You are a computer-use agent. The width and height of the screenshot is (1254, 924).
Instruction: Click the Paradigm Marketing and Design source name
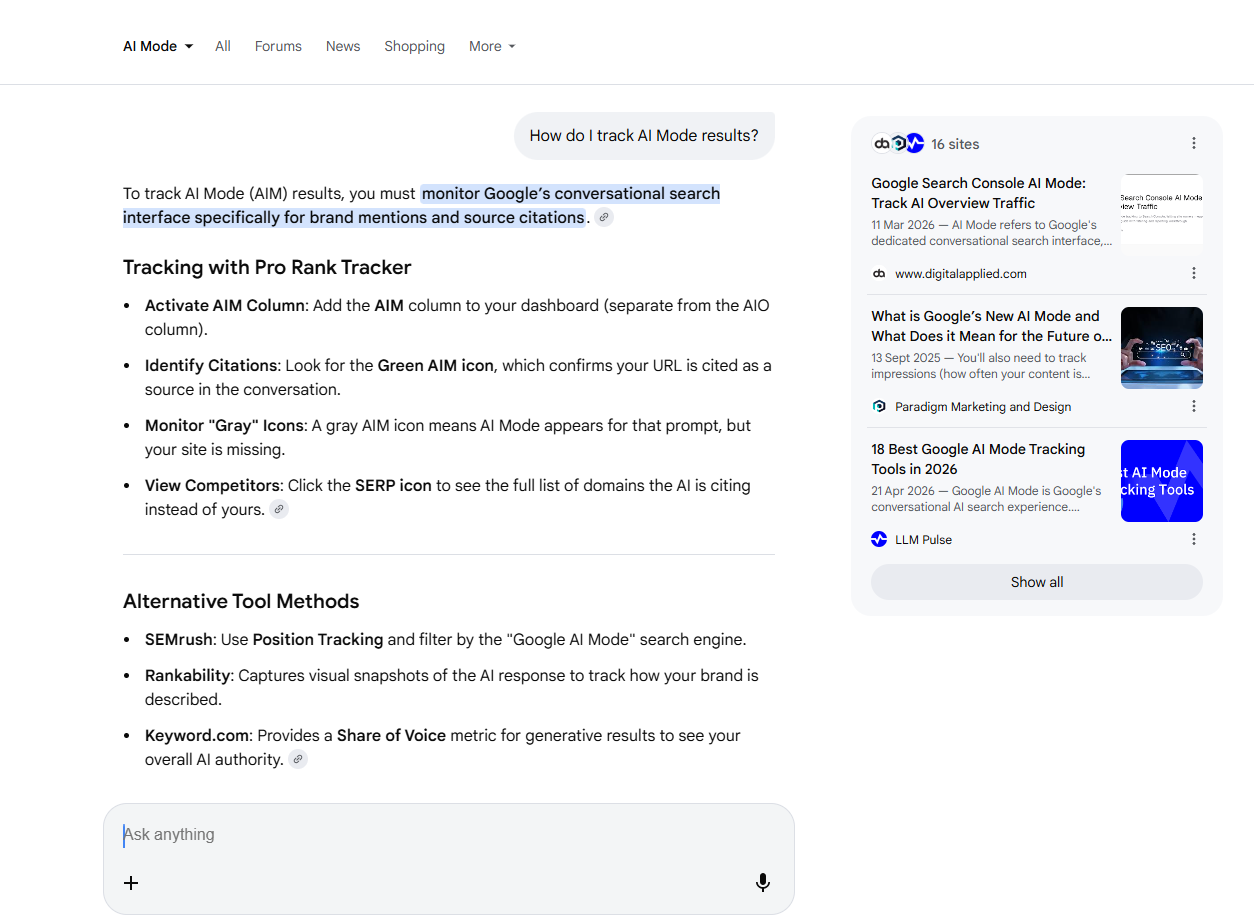click(x=983, y=406)
